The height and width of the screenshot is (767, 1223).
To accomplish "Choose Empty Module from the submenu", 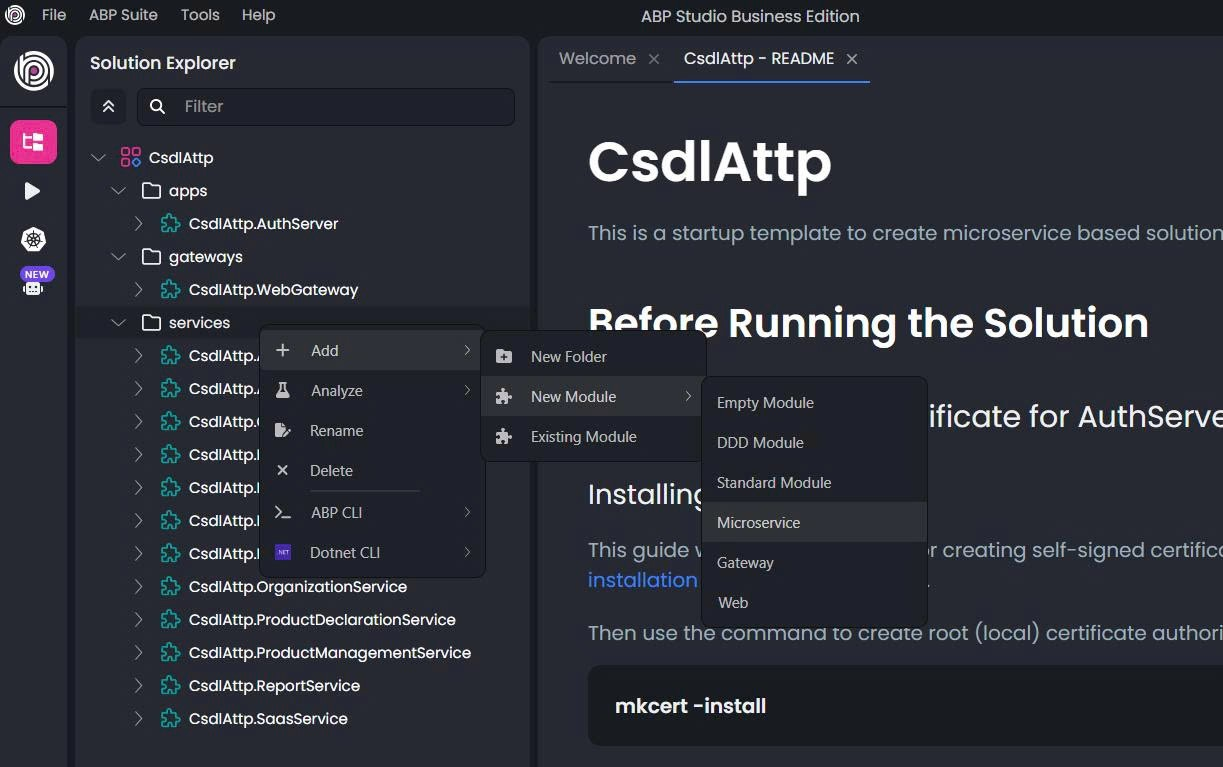I will coord(815,402).
